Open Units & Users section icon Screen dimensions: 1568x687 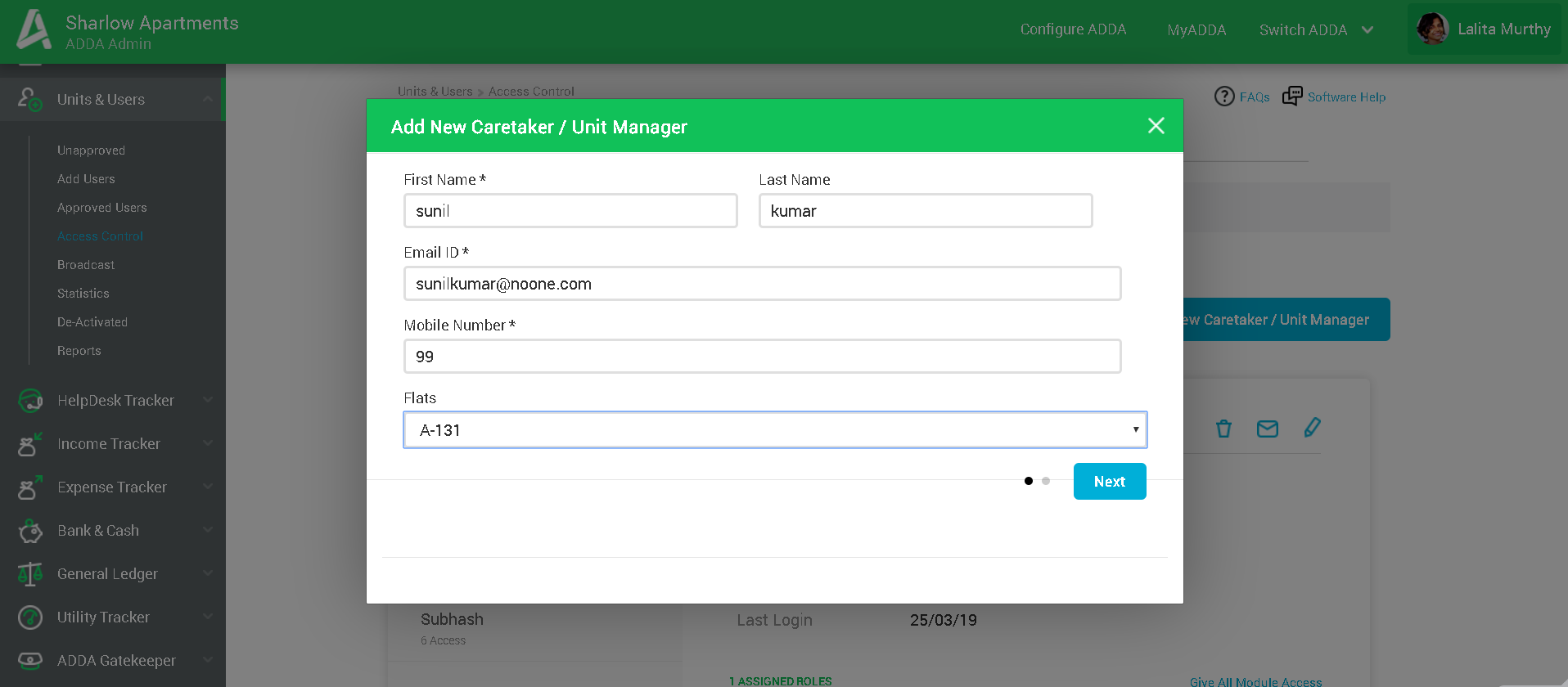click(30, 100)
